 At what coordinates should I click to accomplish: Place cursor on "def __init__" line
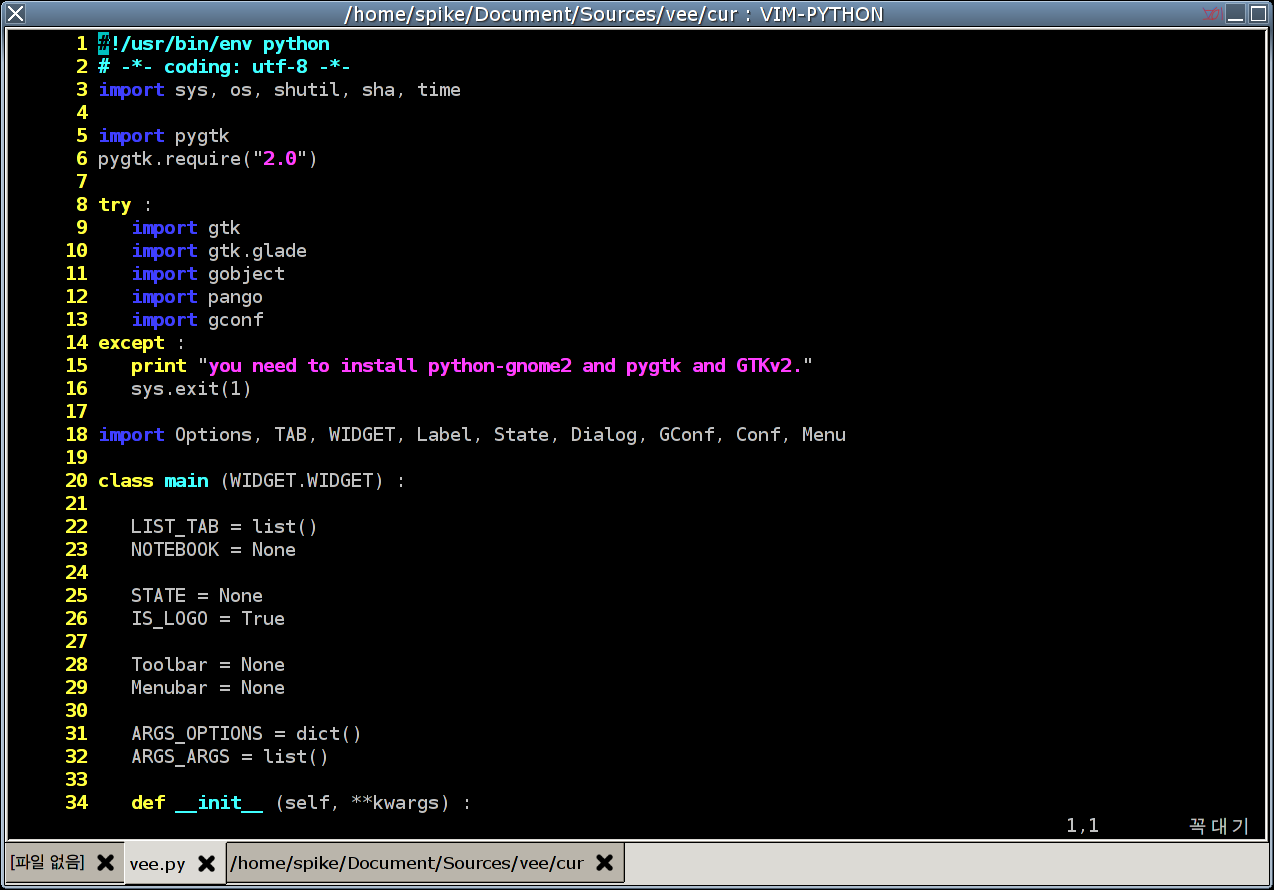pyautogui.click(x=300, y=803)
